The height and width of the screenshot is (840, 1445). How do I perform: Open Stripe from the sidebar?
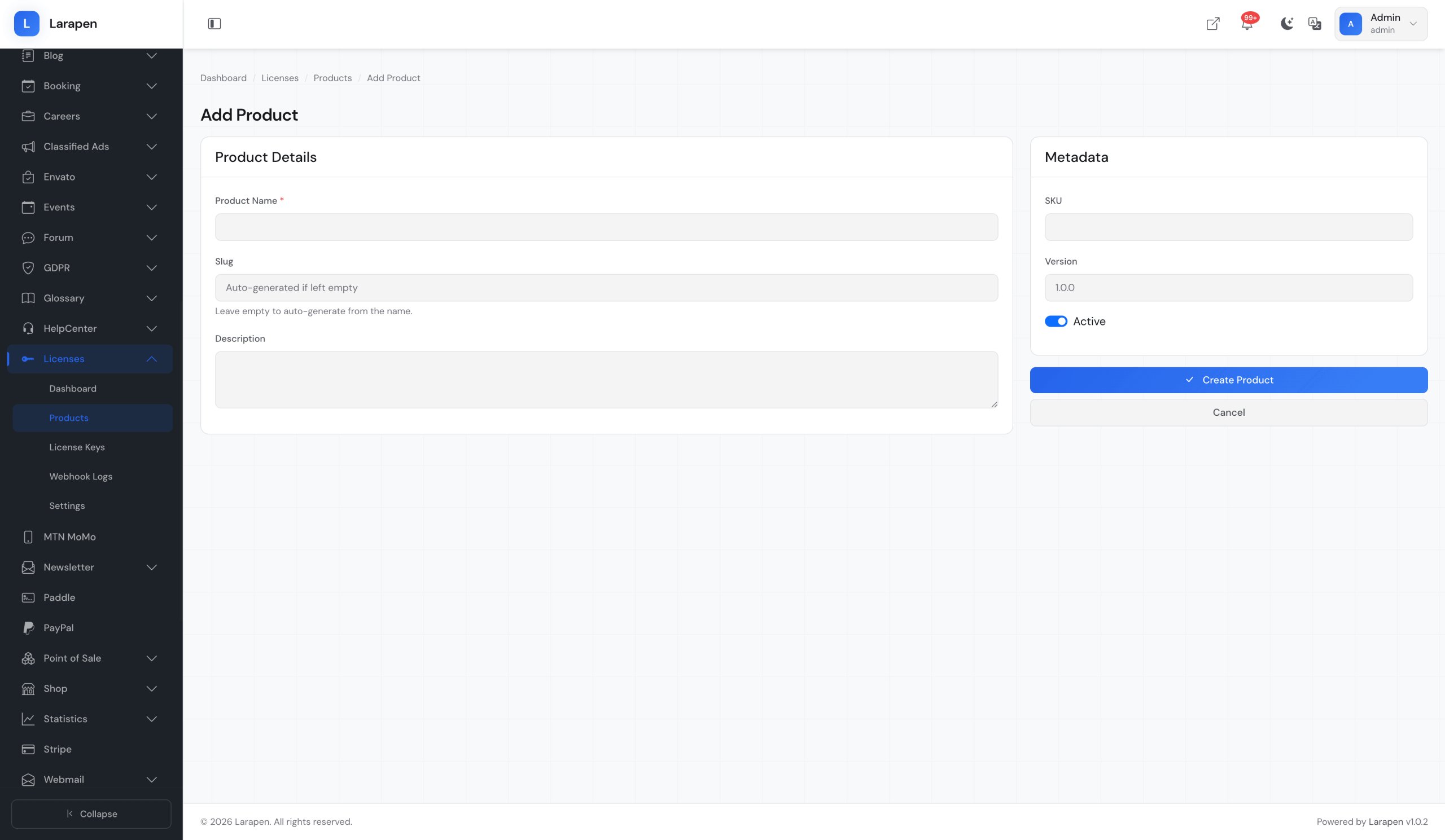(x=58, y=749)
